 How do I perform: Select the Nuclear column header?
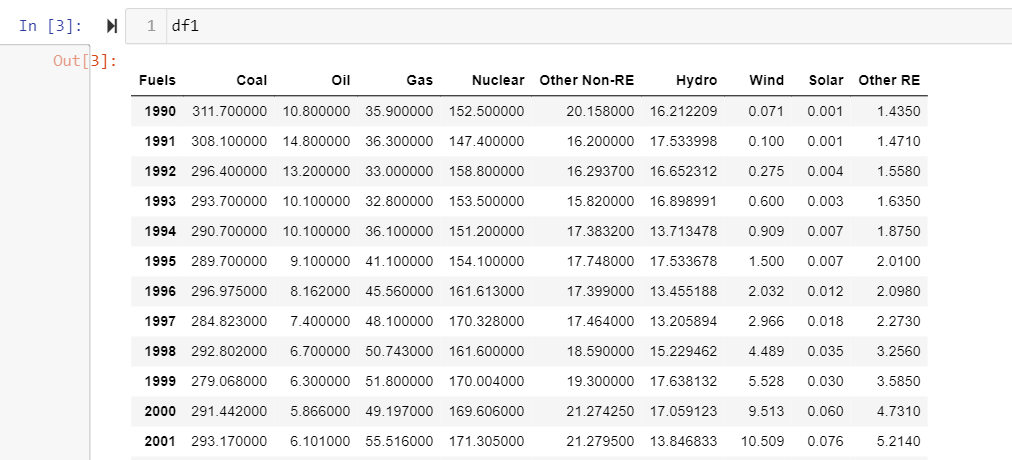pos(498,81)
